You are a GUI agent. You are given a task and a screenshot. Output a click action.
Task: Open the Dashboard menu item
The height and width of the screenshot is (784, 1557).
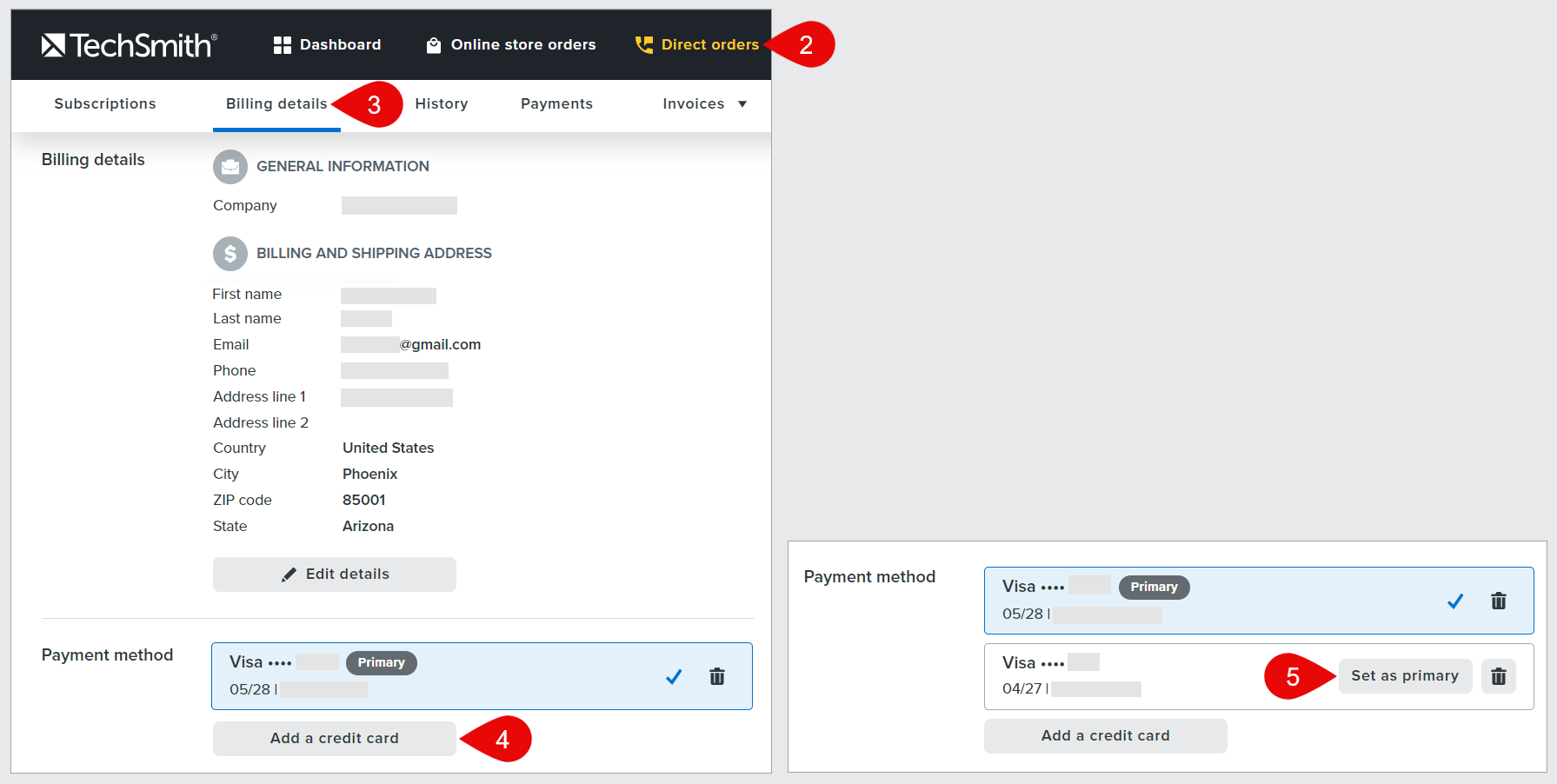tap(327, 45)
